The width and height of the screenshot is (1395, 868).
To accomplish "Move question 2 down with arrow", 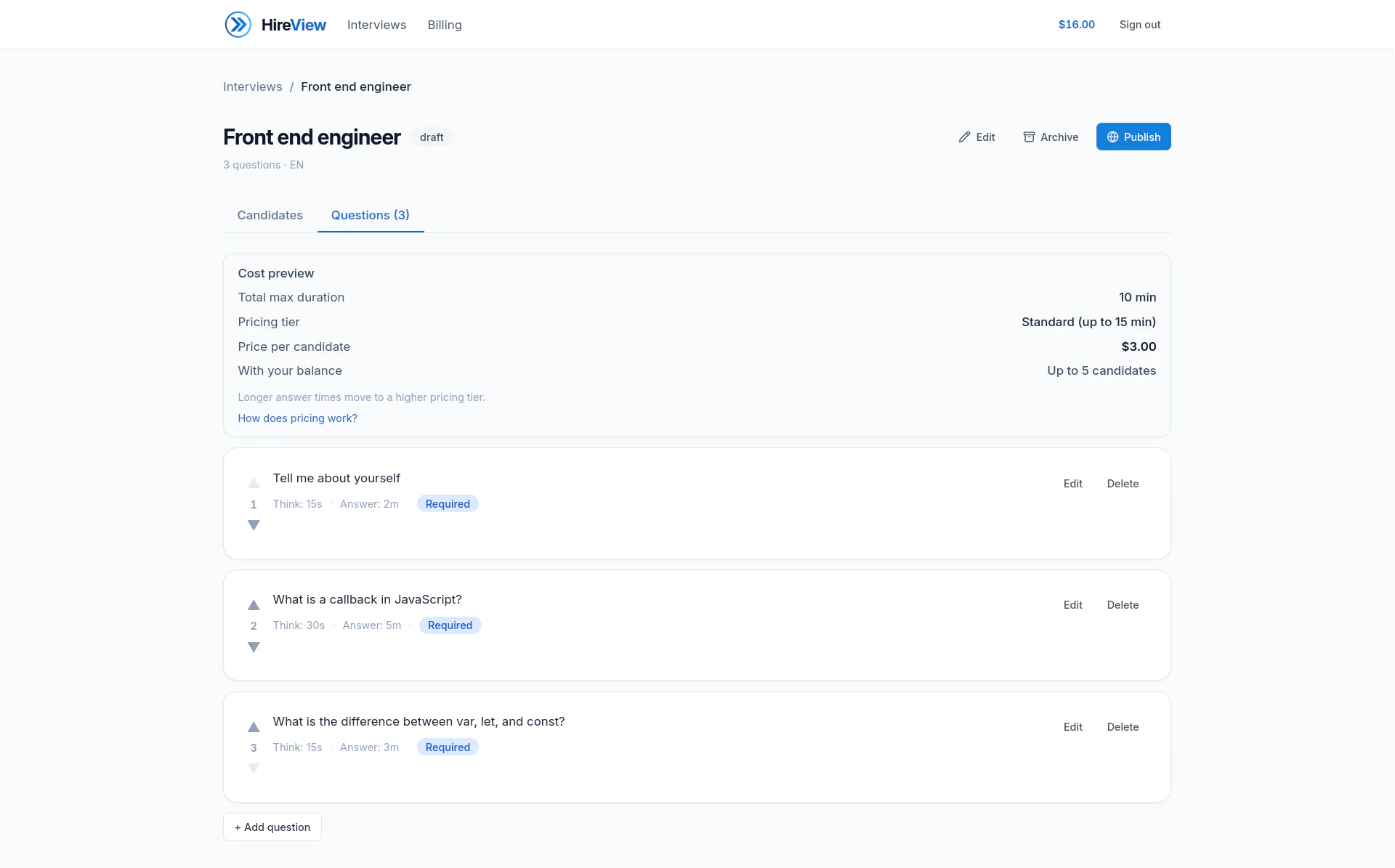I will [x=254, y=647].
